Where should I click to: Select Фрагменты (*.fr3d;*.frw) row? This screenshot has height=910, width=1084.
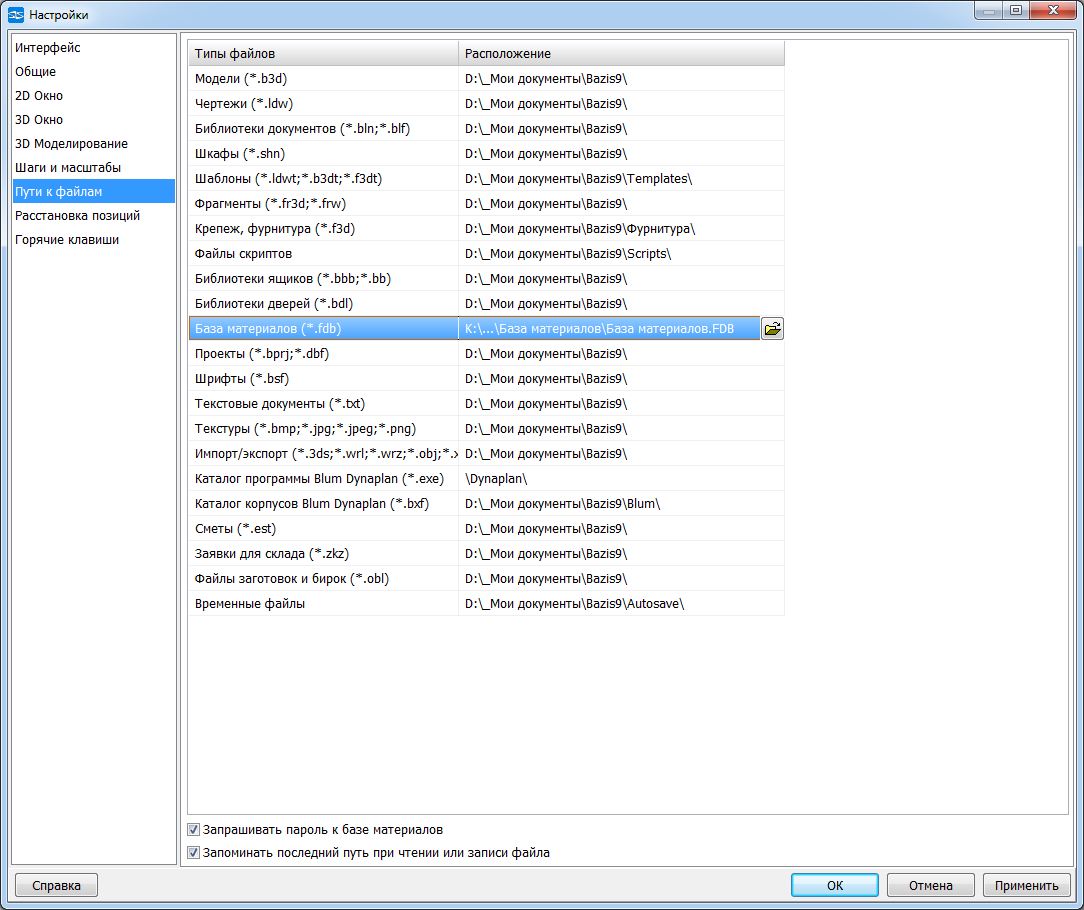tap(486, 203)
